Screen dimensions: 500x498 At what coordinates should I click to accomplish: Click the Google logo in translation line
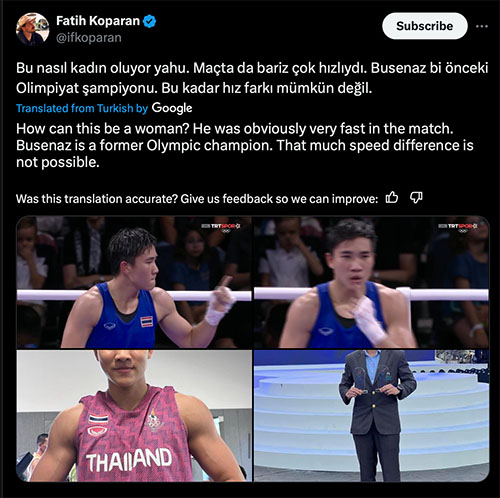(x=172, y=108)
